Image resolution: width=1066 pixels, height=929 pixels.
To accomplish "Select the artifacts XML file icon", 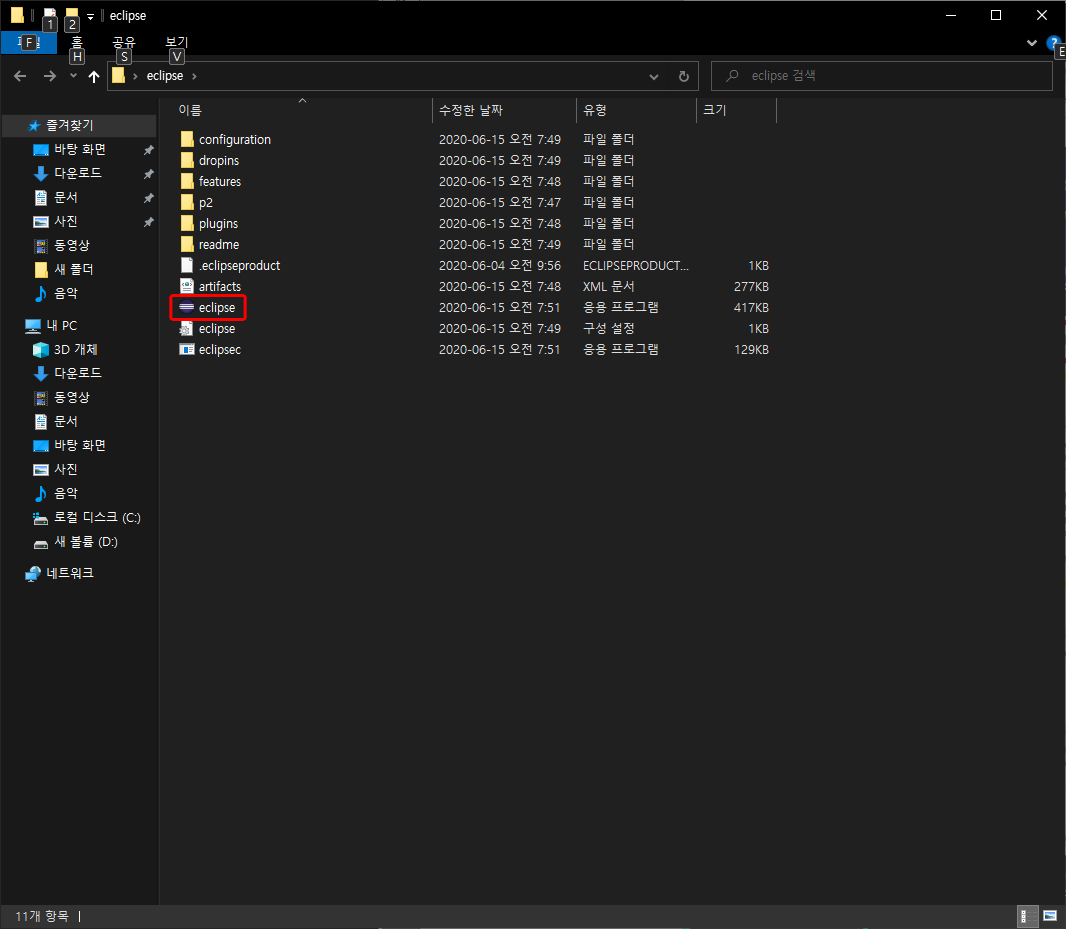I will (187, 286).
